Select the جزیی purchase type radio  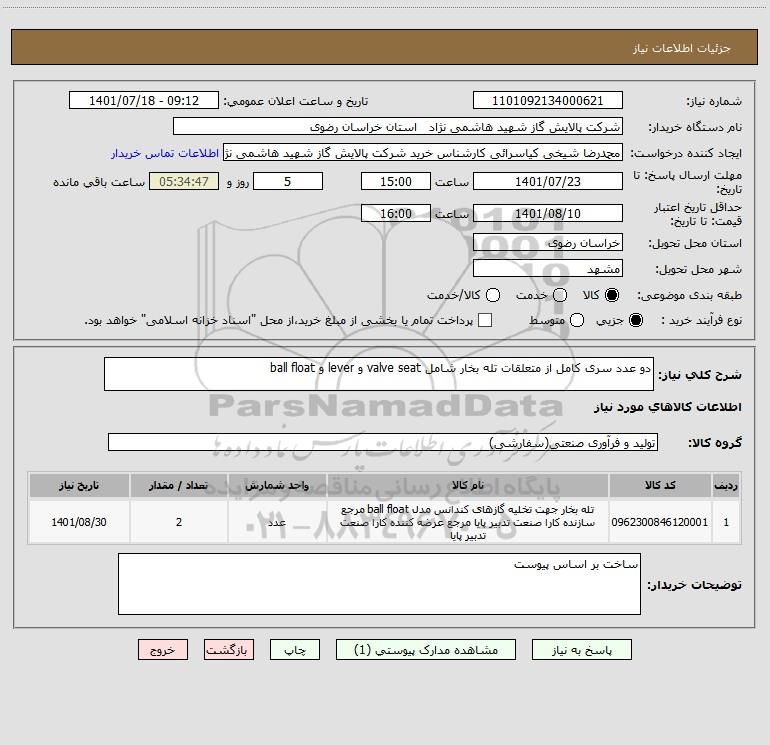coord(635,321)
